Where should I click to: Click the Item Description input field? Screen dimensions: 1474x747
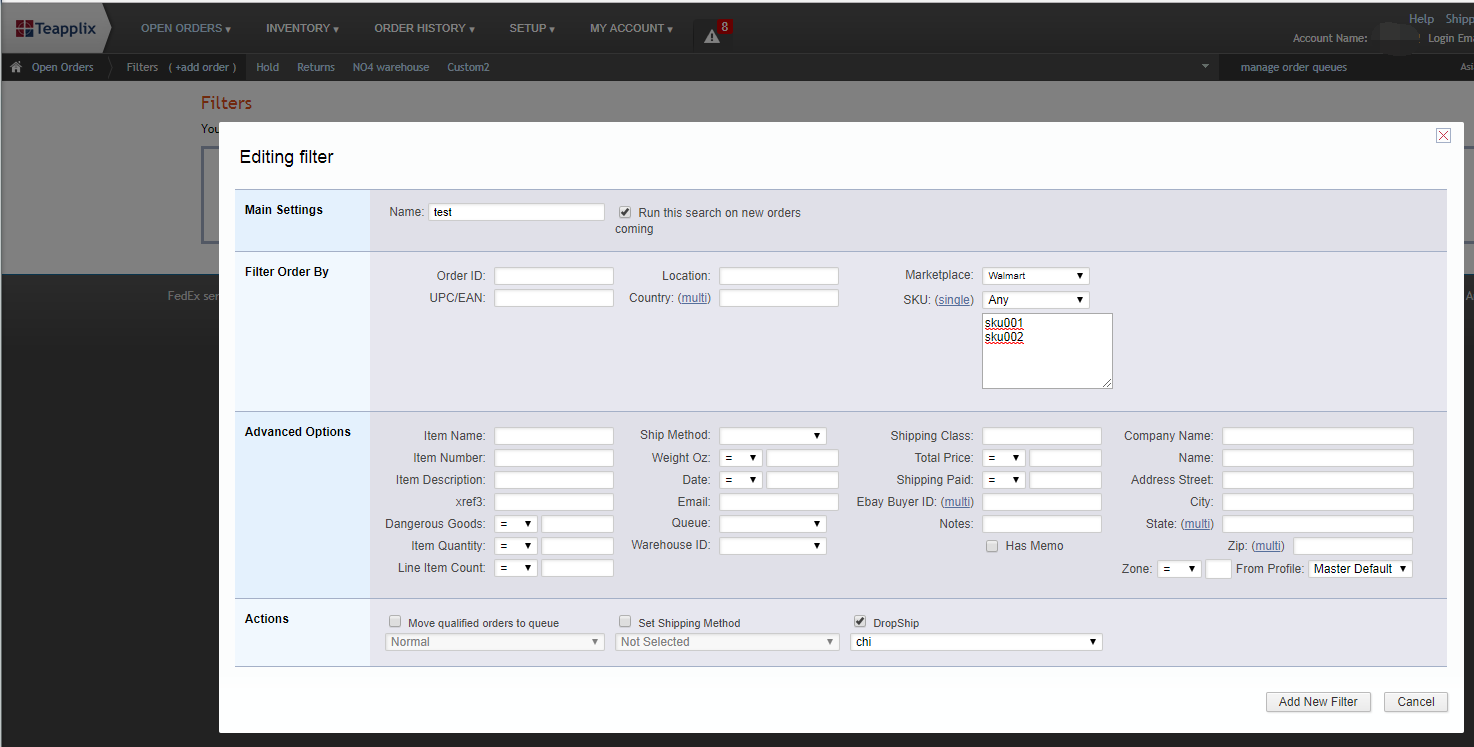(x=554, y=480)
